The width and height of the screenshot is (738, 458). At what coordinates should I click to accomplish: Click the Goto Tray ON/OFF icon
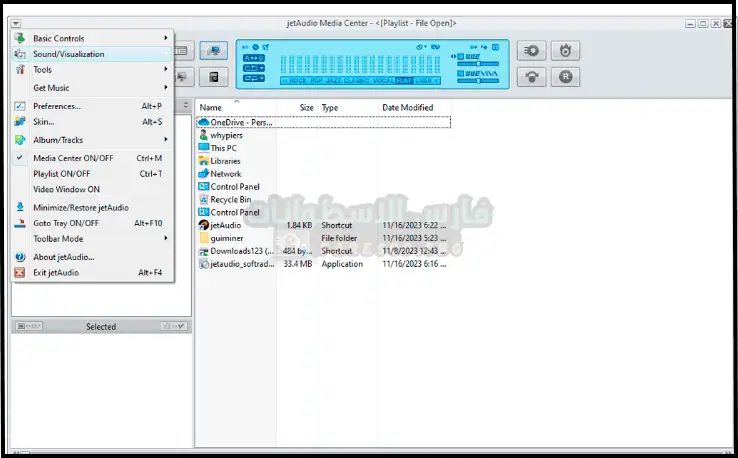tap(20, 223)
